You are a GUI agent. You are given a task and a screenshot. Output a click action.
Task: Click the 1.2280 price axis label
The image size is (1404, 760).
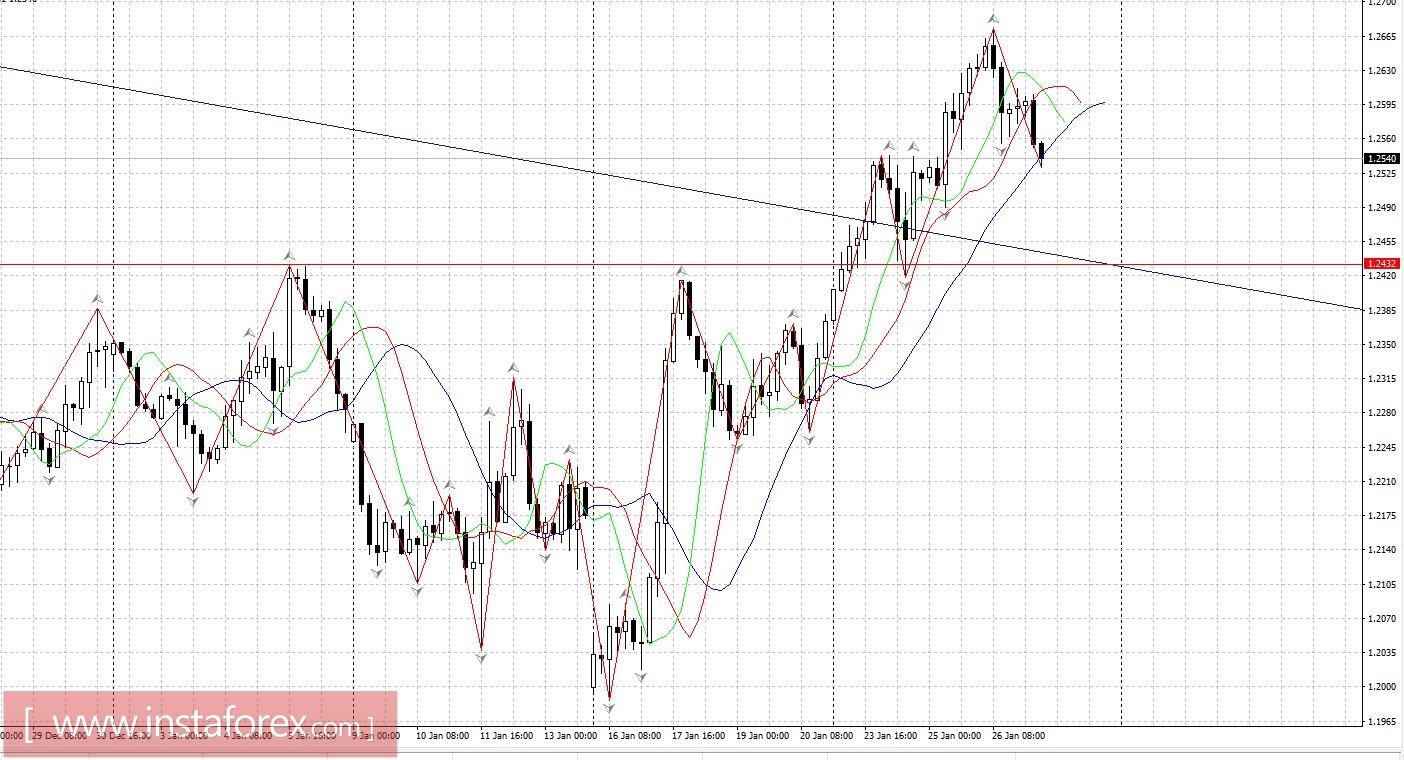(x=1382, y=413)
